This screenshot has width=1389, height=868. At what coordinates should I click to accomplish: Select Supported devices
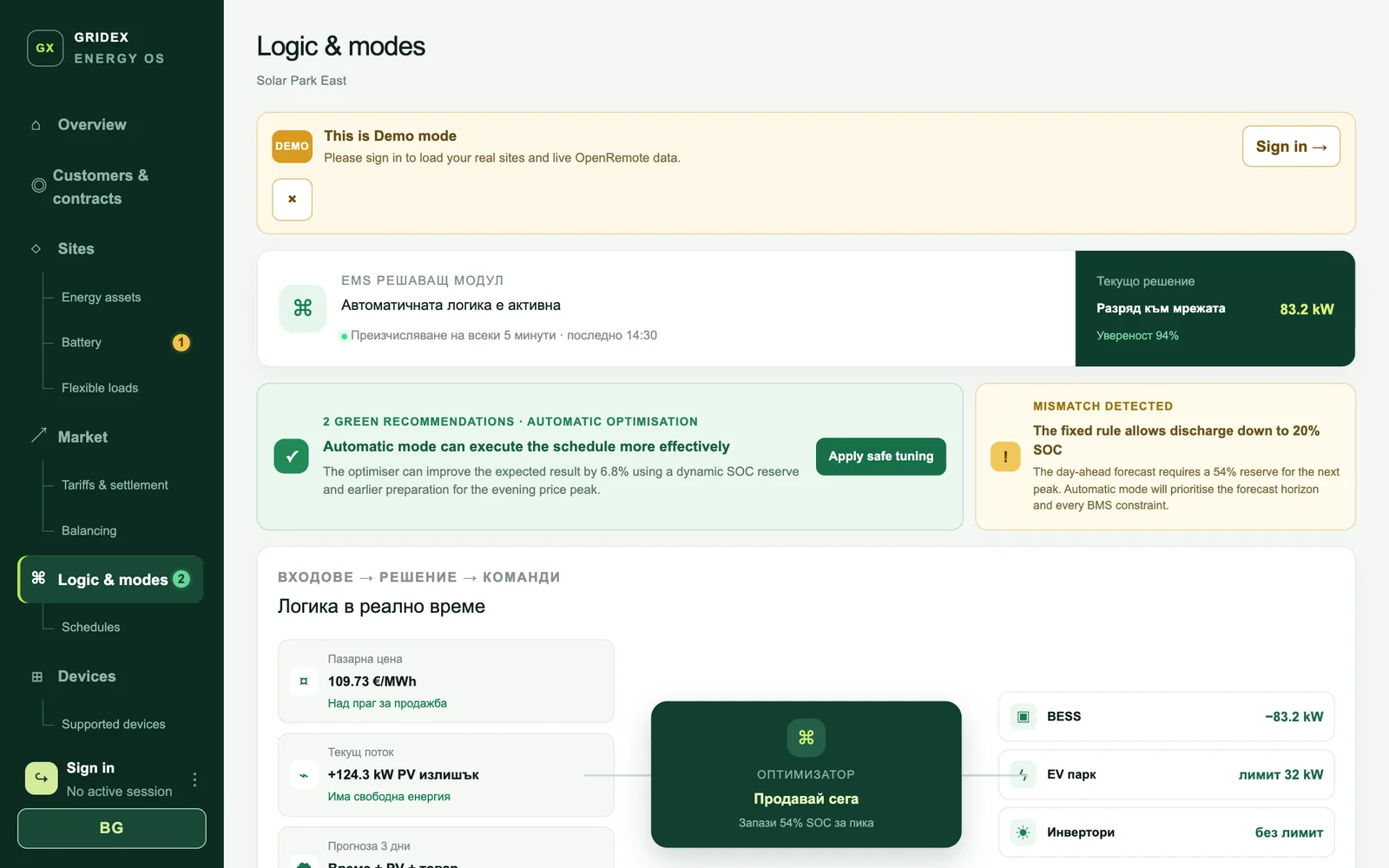pos(113,724)
